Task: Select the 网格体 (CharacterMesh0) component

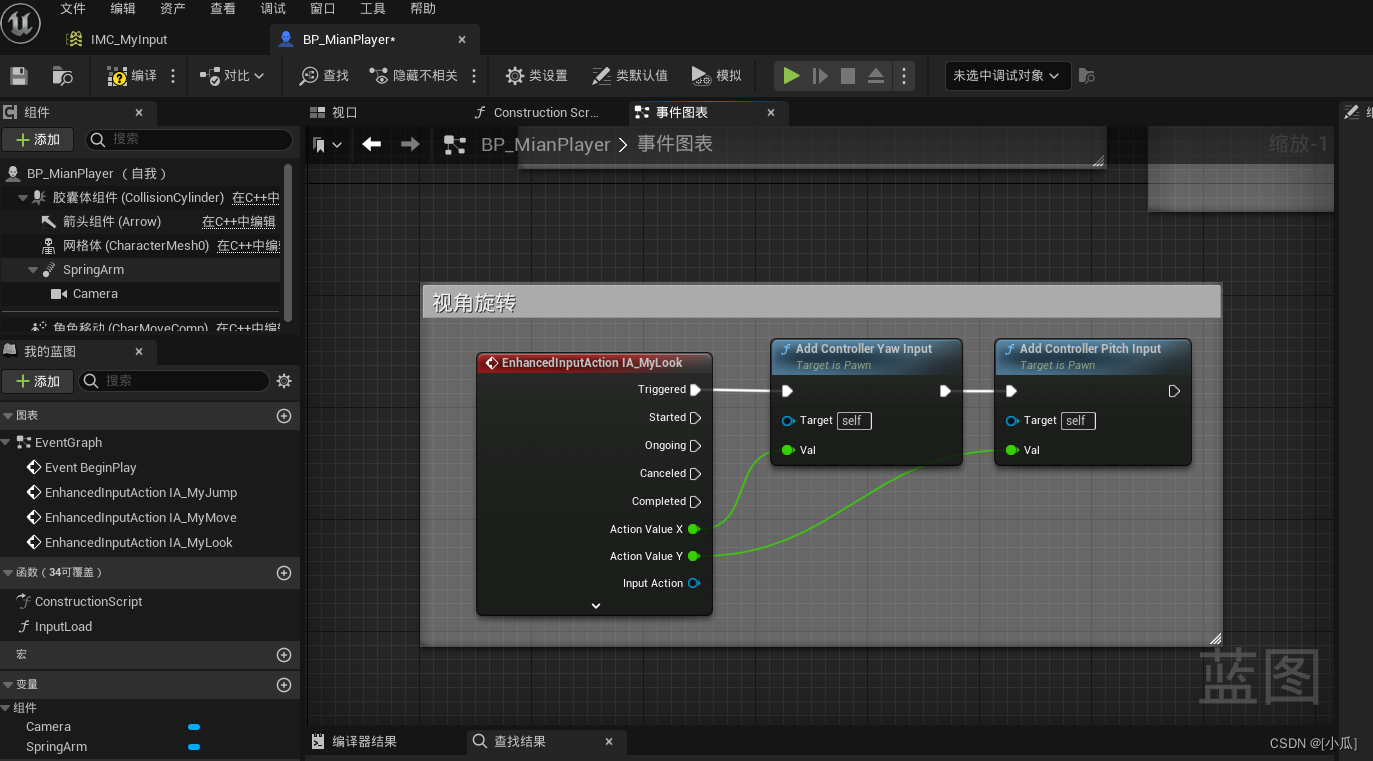Action: [136, 246]
